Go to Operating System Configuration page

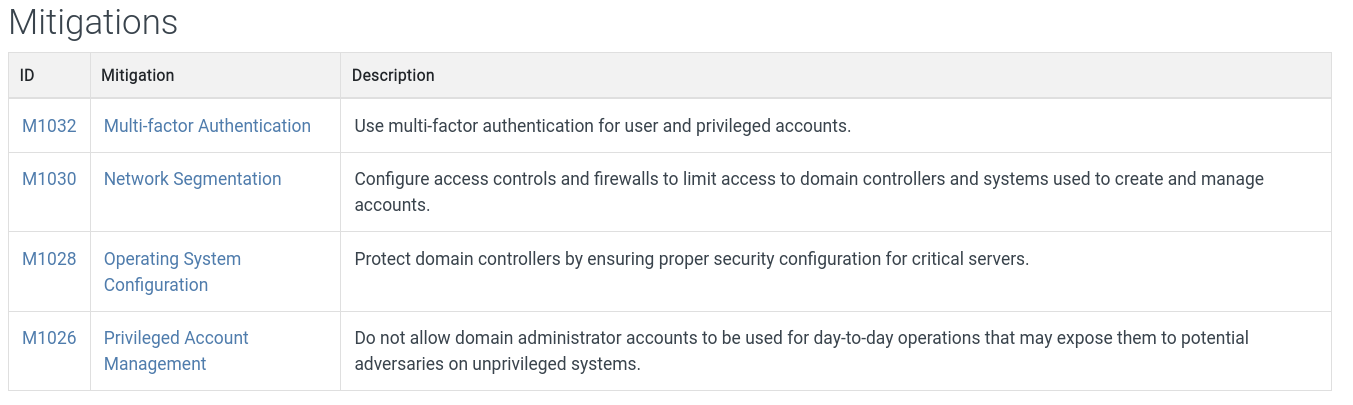(172, 271)
